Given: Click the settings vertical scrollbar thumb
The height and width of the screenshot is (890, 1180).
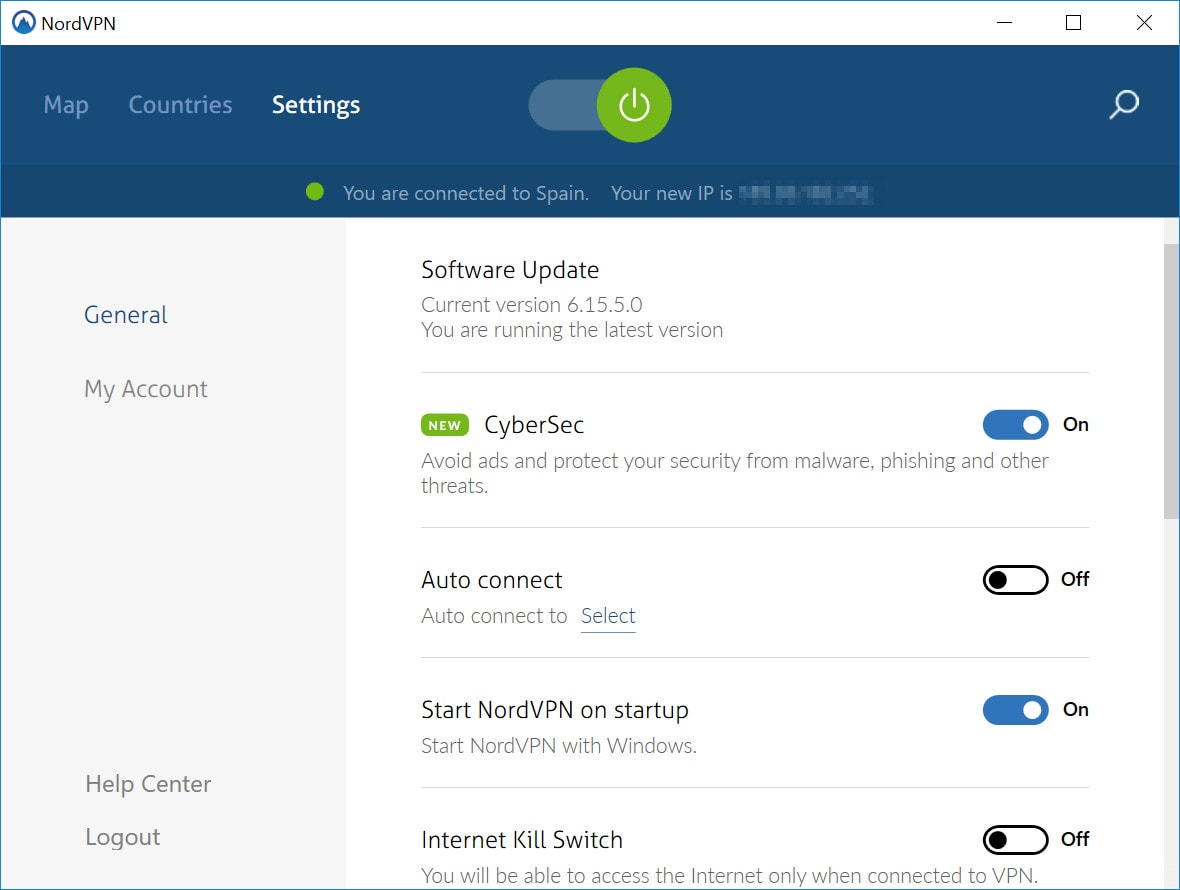Looking at the screenshot, I should coord(1171,381).
